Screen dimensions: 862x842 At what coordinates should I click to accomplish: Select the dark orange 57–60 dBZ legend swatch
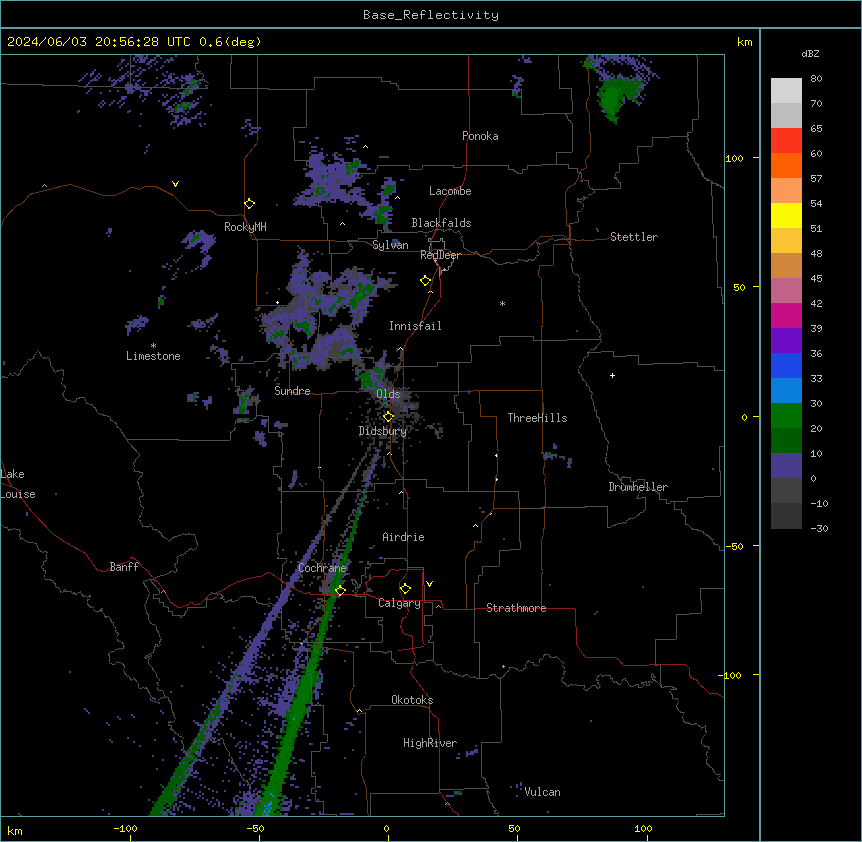(786, 165)
